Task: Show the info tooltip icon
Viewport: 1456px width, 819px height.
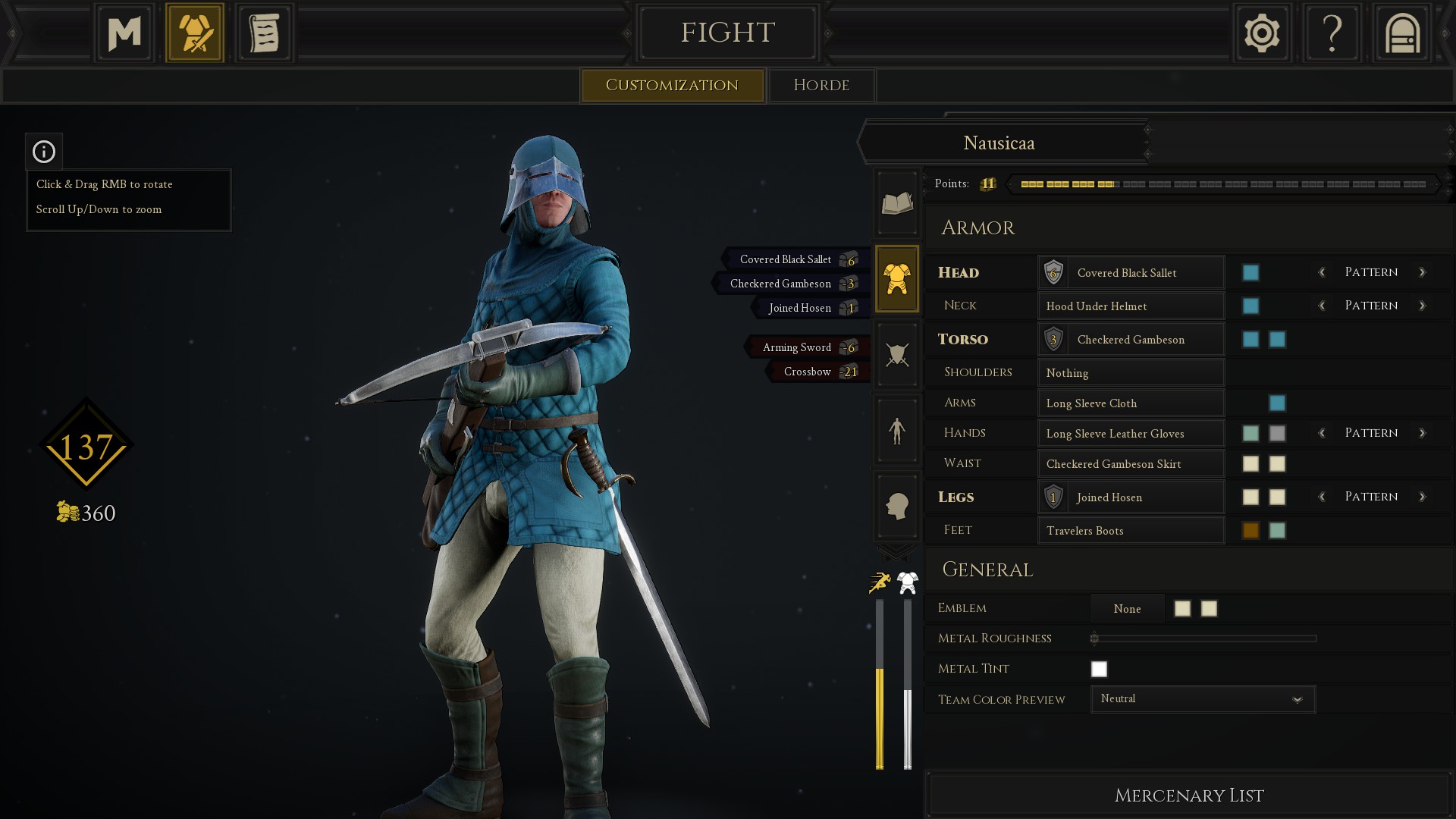Action: 44,152
